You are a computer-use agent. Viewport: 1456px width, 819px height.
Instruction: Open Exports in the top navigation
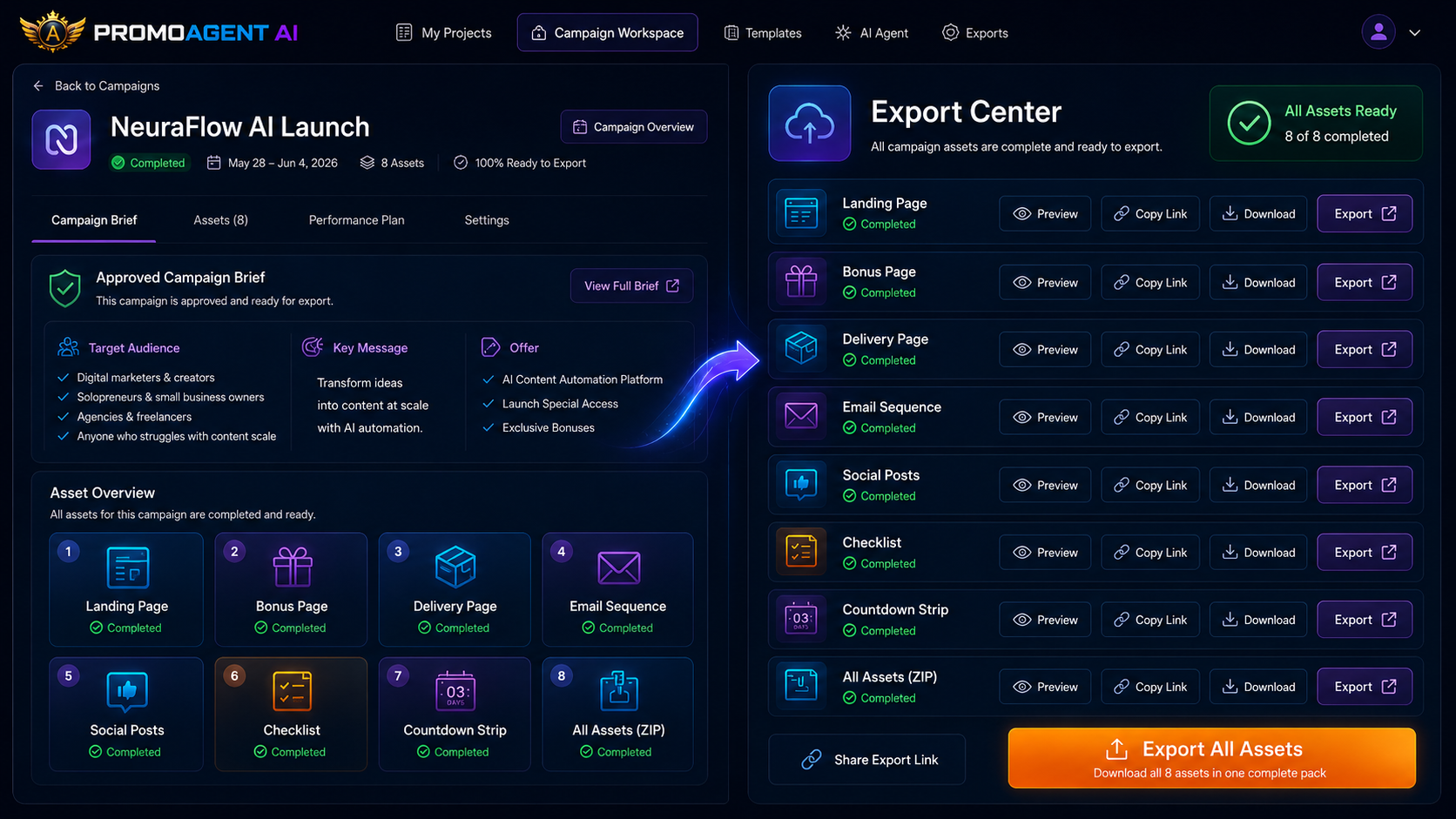(975, 33)
